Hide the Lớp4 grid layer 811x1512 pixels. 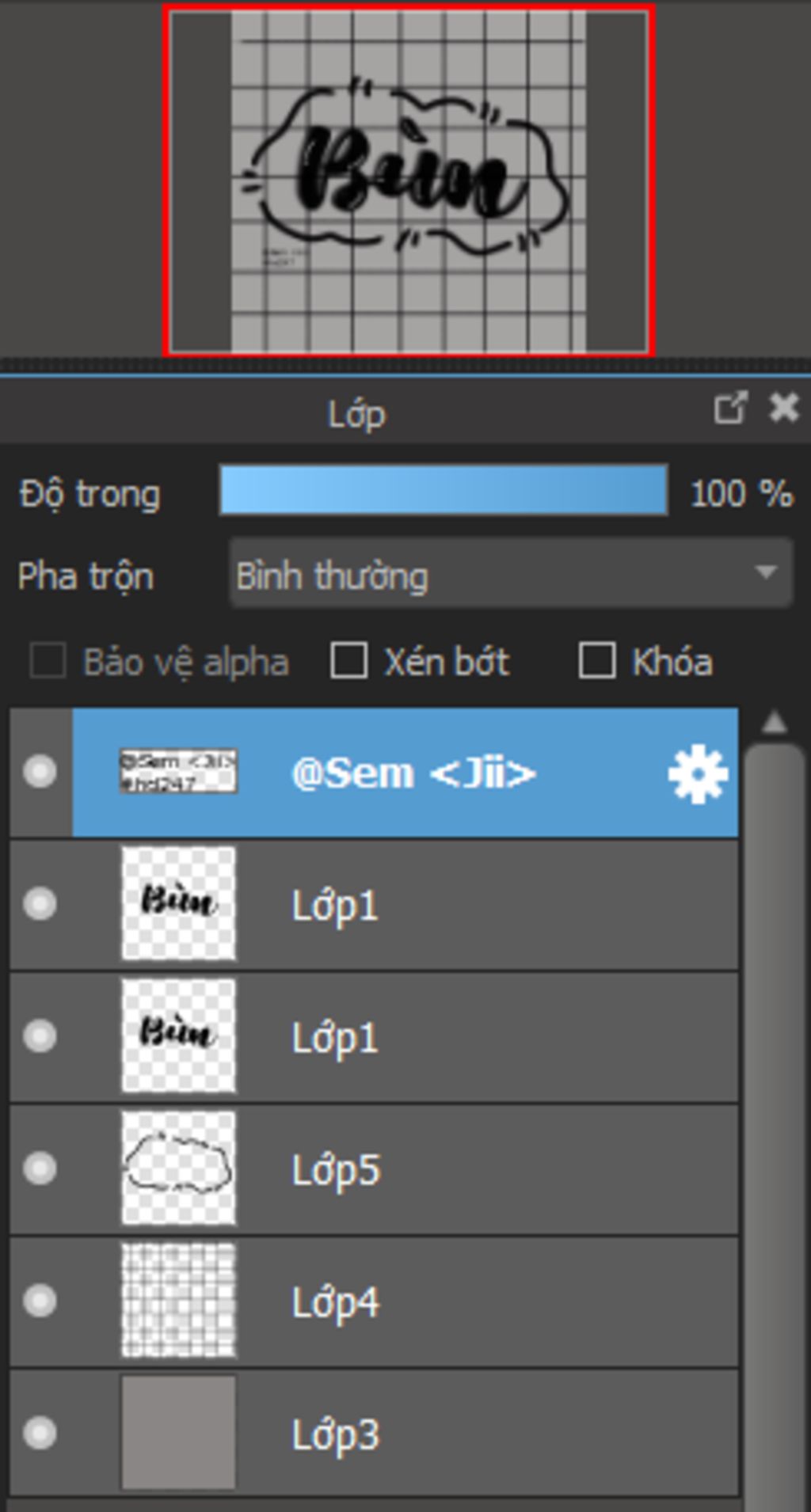[40, 1301]
